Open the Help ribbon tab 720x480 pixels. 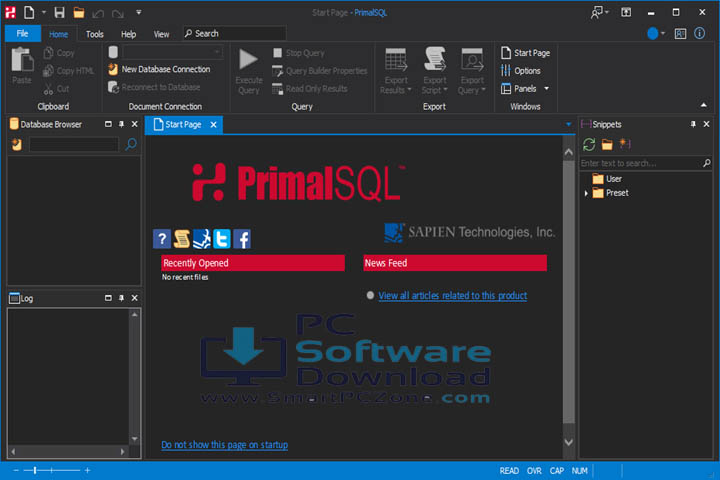tap(129, 34)
